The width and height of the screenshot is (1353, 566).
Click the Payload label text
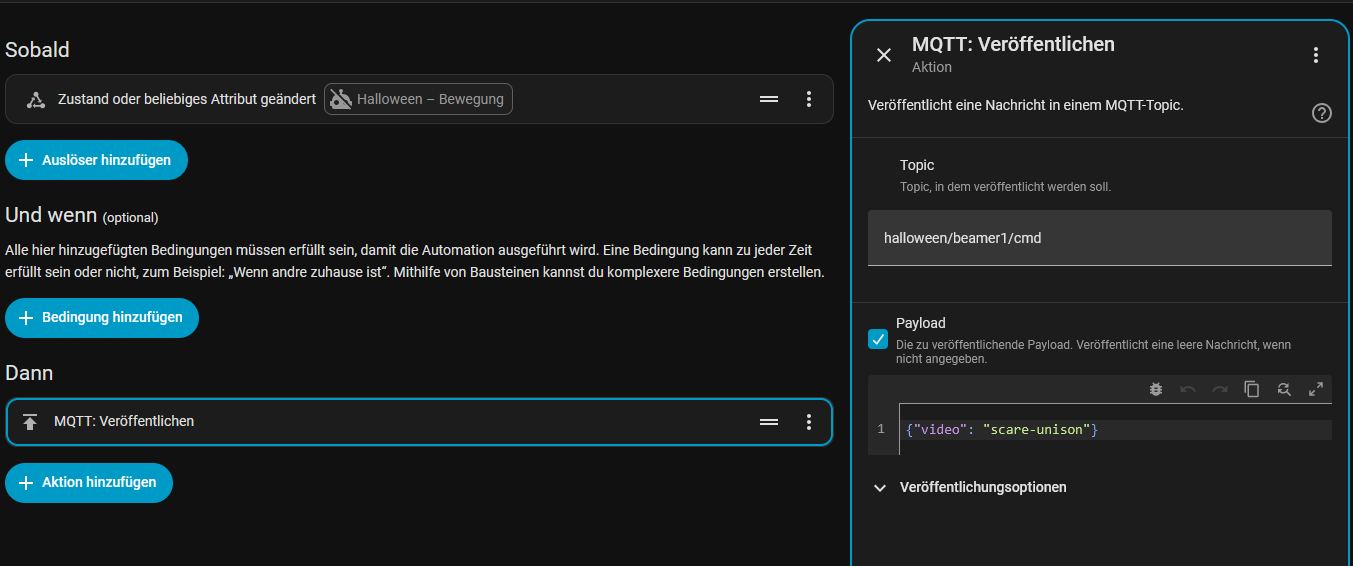pos(921,323)
